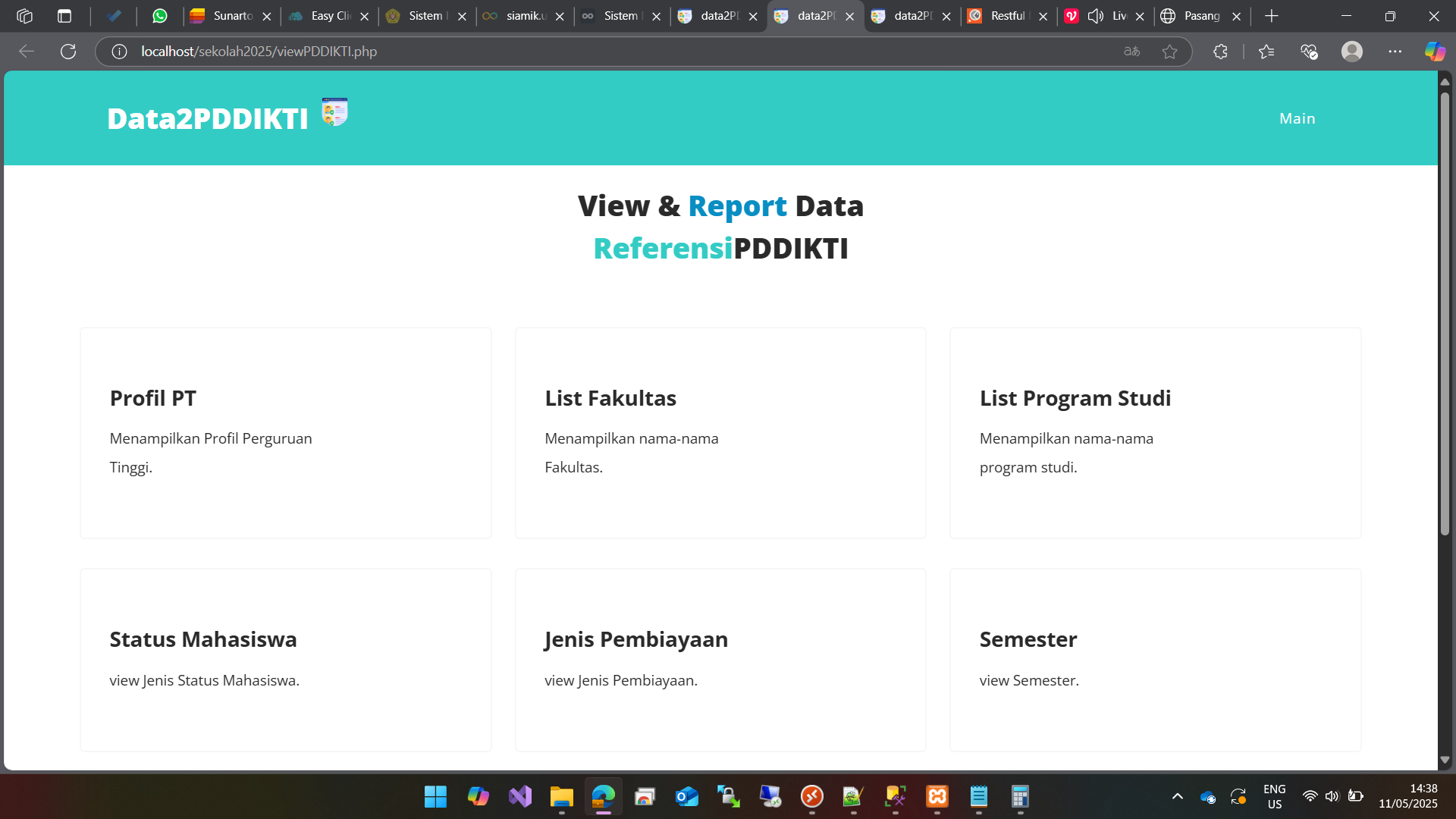Open browser profile avatar icon
1456x819 pixels.
click(x=1351, y=52)
